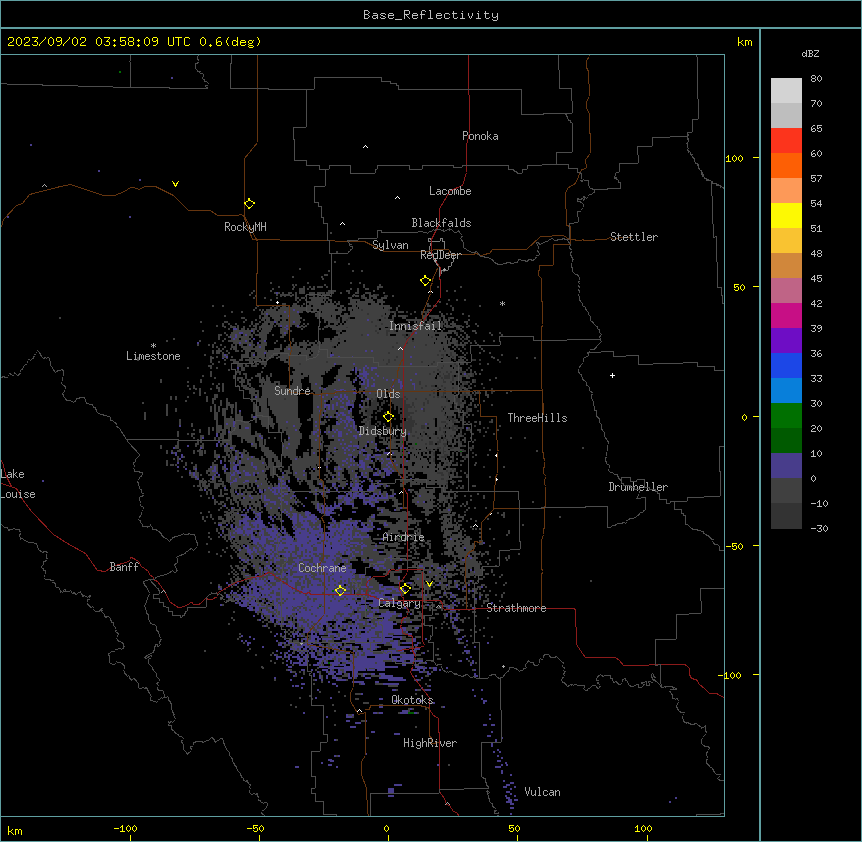Image resolution: width=862 pixels, height=842 pixels.
Task: Click the asterisk marker east of Innisfail
Action: pos(502,303)
